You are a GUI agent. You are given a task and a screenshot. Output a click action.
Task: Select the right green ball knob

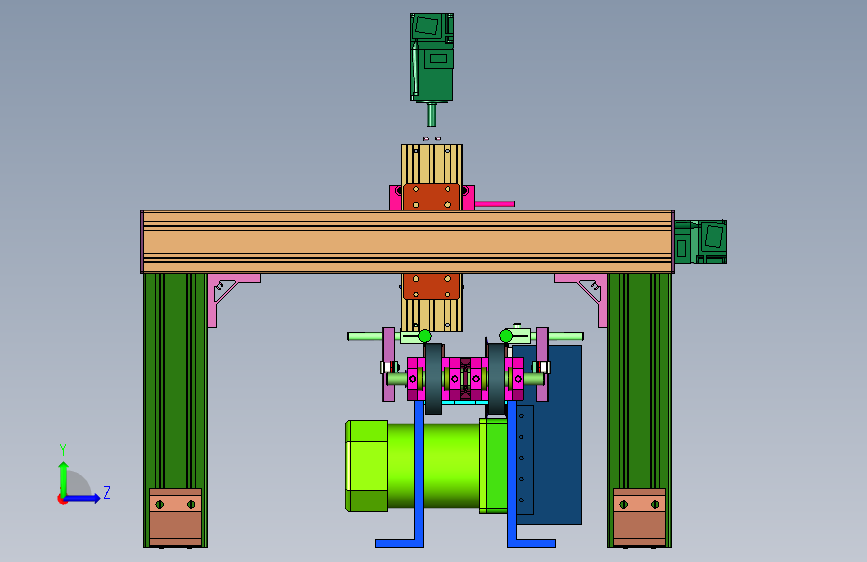[x=506, y=336]
